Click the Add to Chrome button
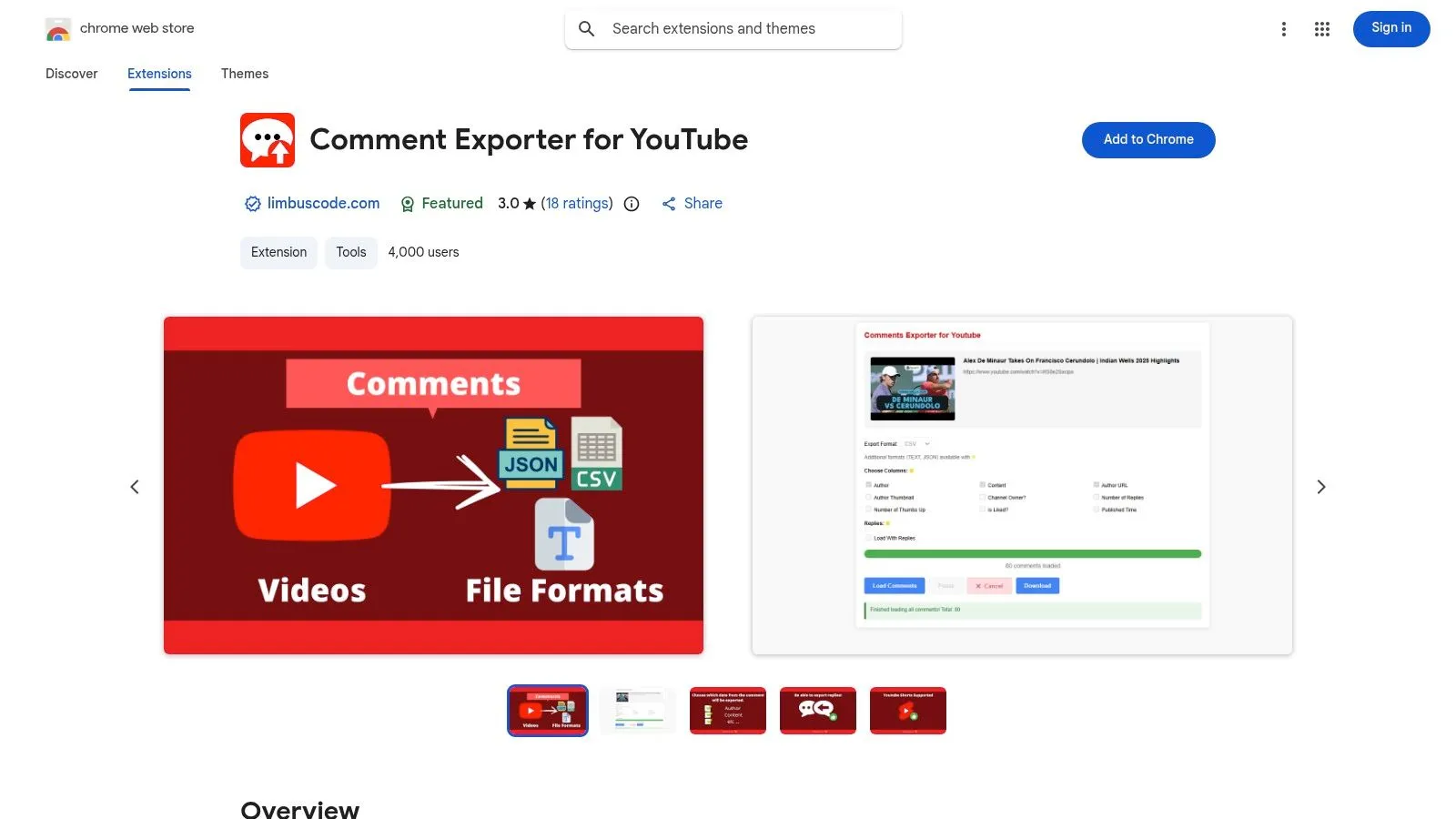This screenshot has width=1456, height=819. coord(1148,140)
